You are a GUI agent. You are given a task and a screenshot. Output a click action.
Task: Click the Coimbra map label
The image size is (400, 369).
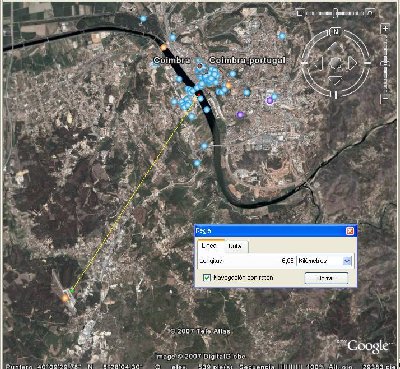click(171, 60)
